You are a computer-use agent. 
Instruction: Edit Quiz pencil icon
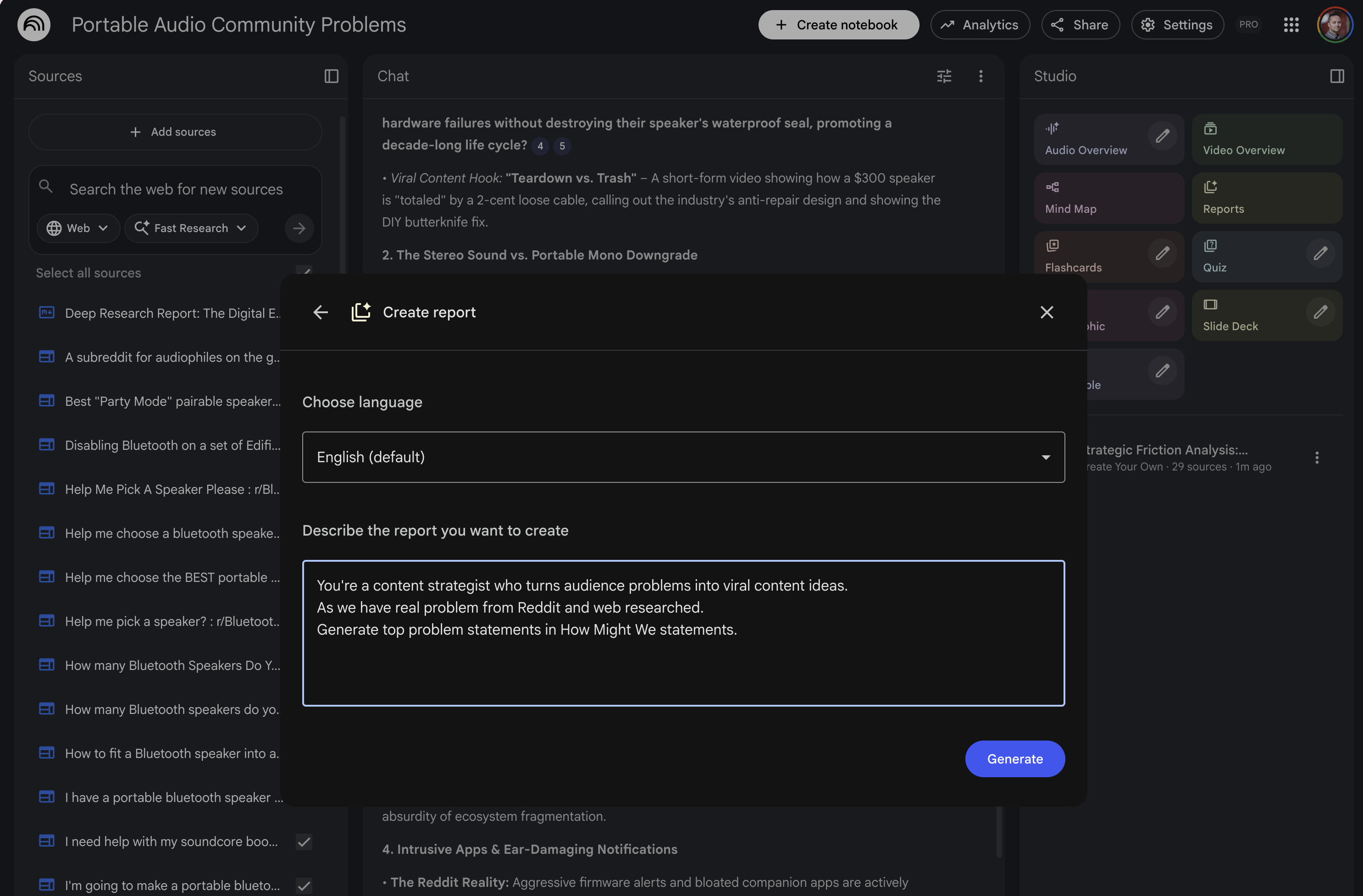click(1321, 254)
